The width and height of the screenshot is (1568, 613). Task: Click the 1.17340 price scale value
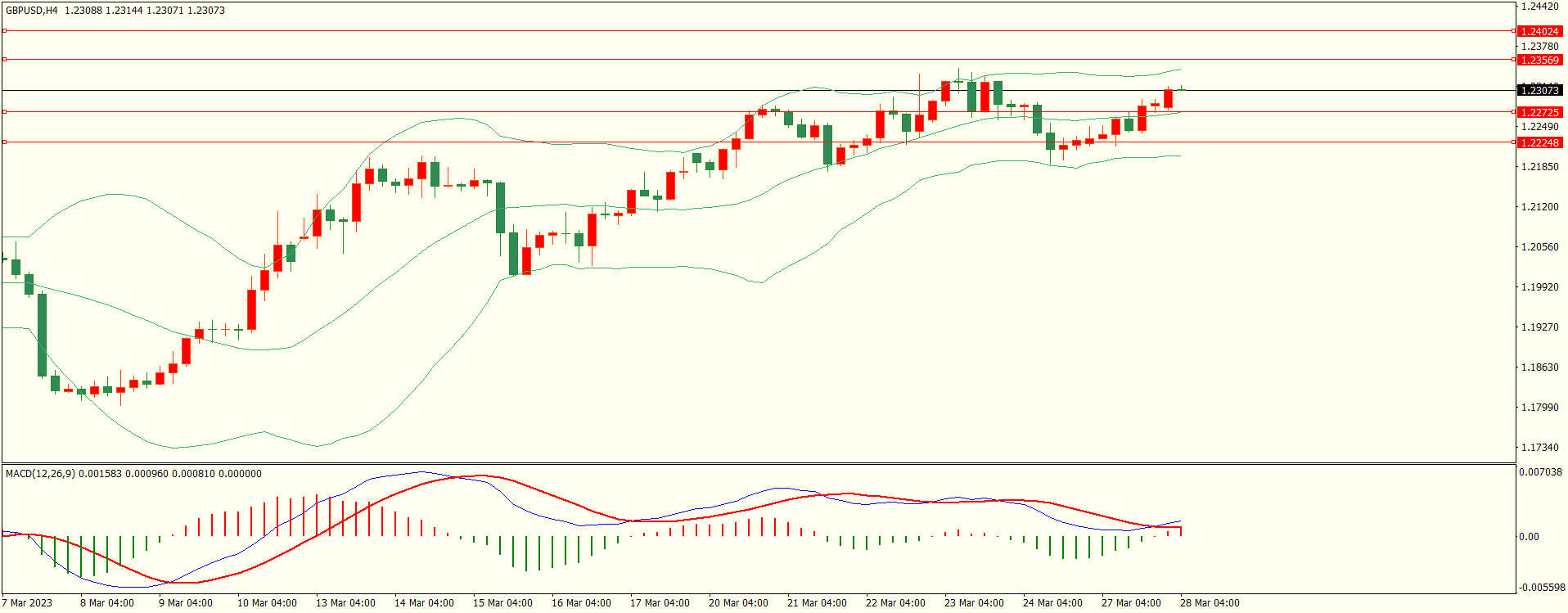click(1539, 448)
